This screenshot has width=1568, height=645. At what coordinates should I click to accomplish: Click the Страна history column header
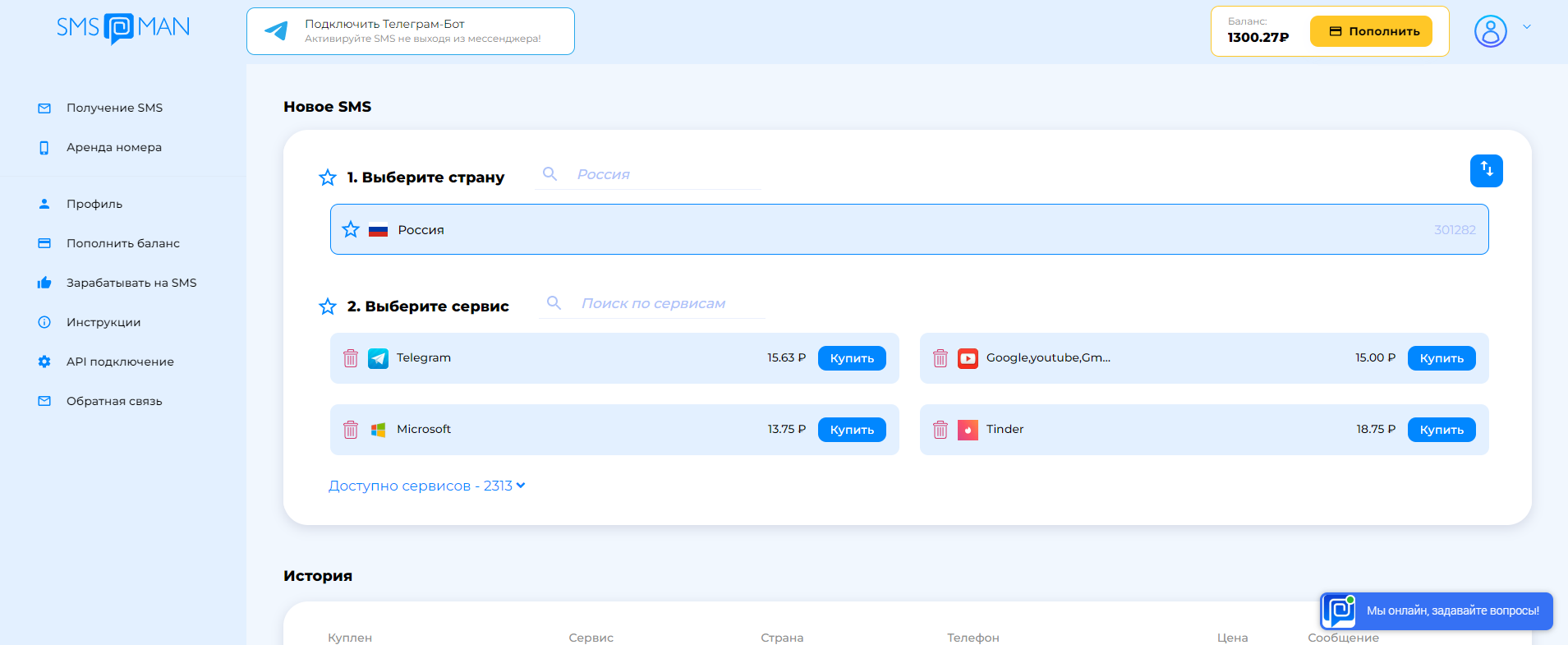[x=782, y=638]
